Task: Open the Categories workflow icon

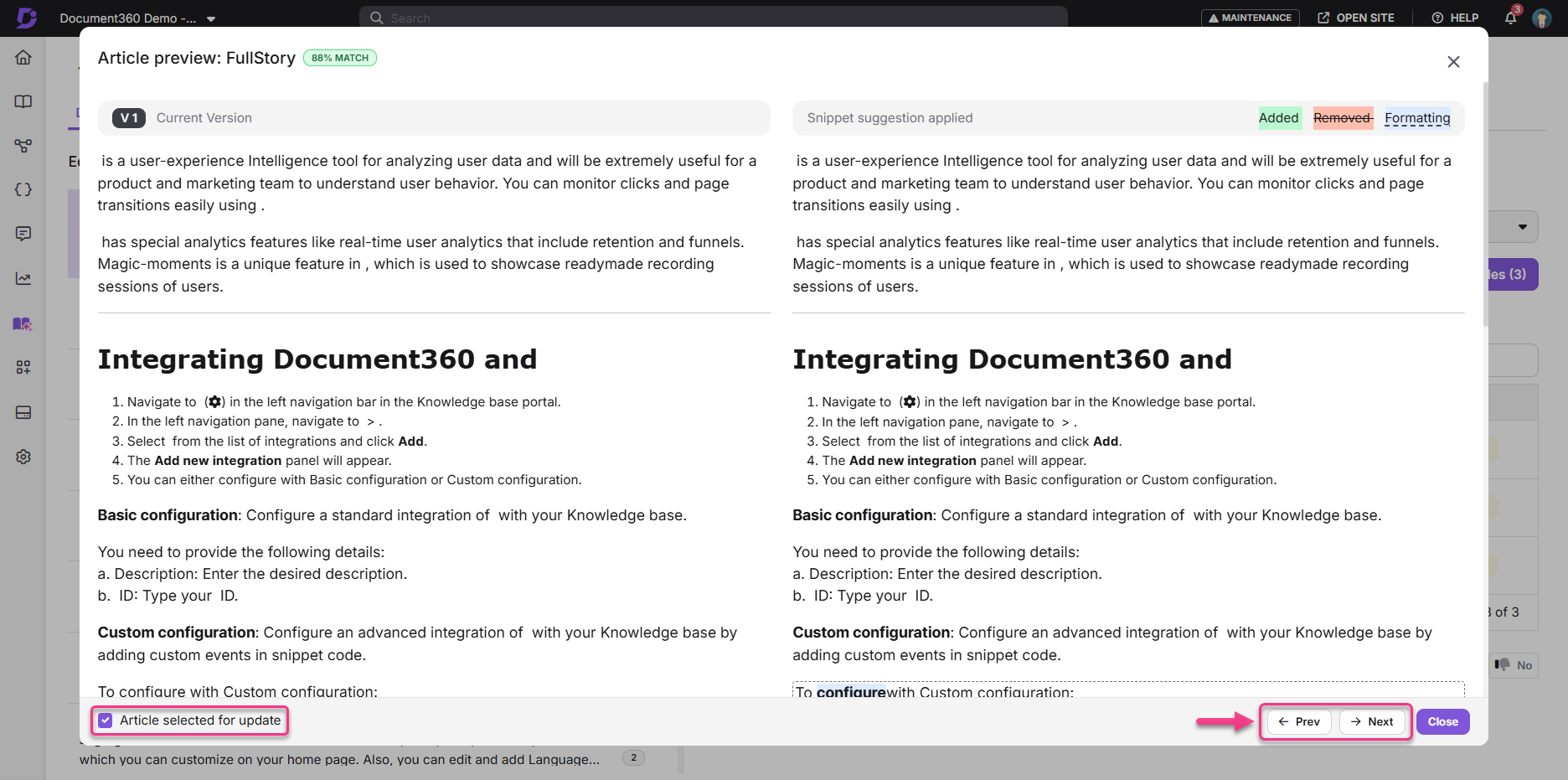Action: click(x=23, y=146)
